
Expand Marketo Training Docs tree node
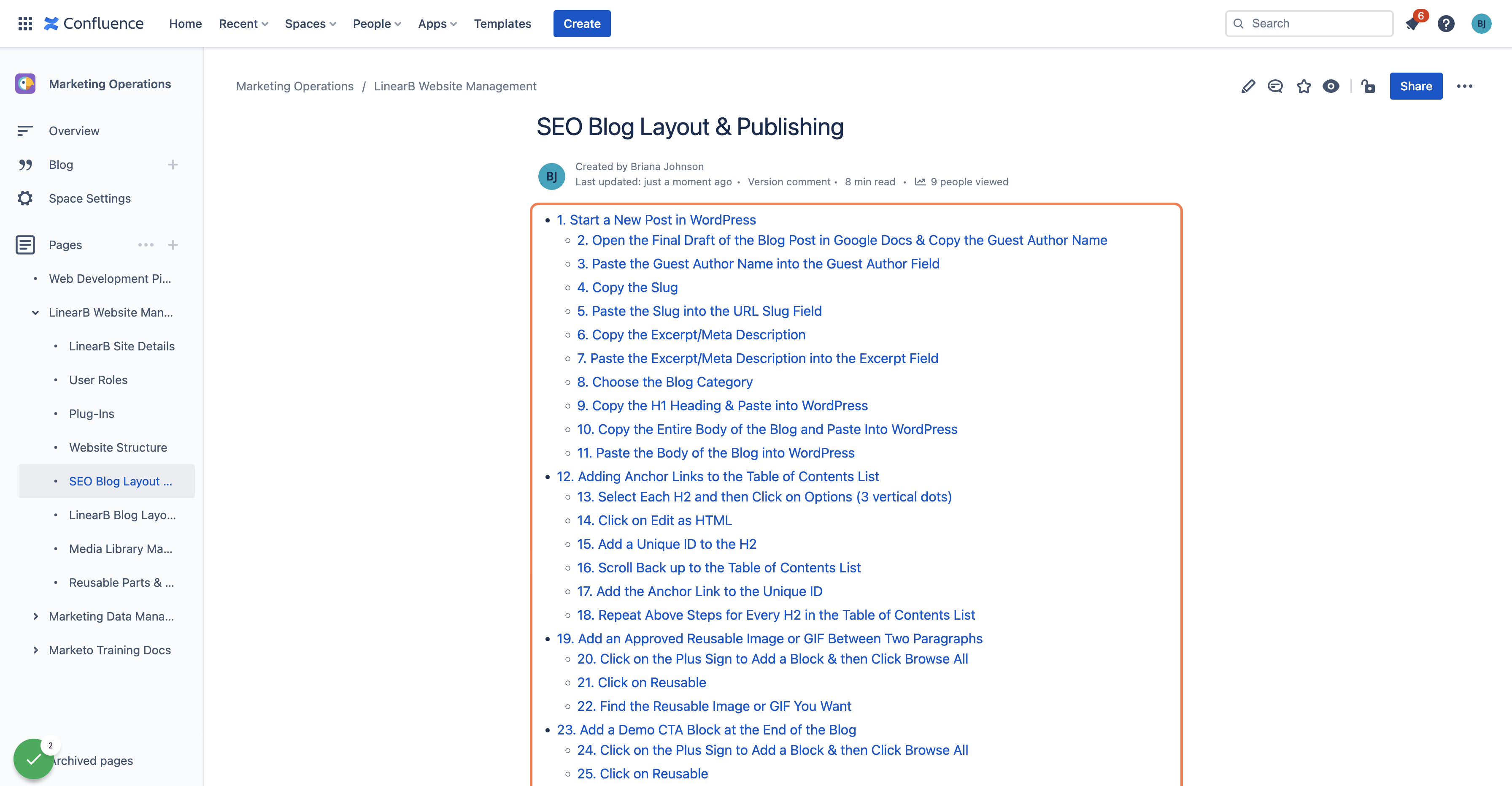[x=35, y=650]
